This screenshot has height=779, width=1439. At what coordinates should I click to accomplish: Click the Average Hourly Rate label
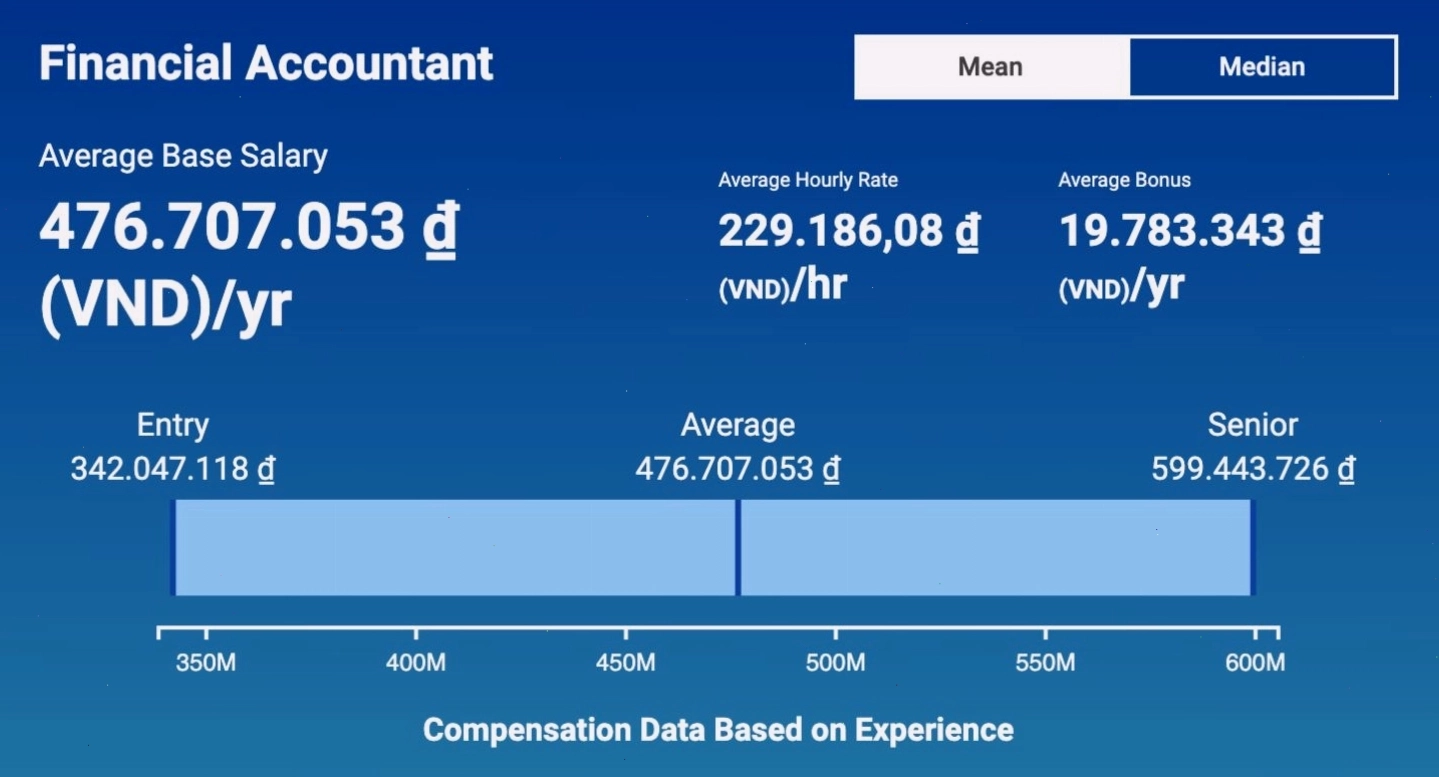(x=808, y=180)
